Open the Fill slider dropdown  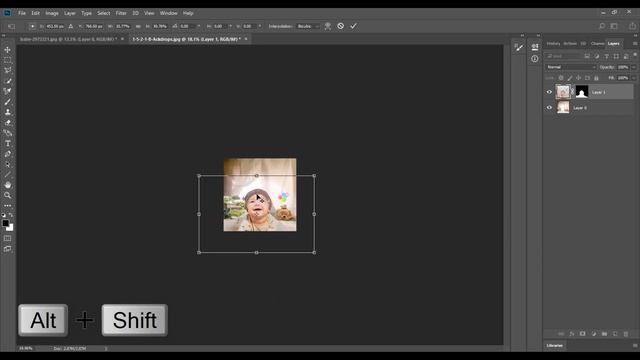pyautogui.click(x=634, y=78)
